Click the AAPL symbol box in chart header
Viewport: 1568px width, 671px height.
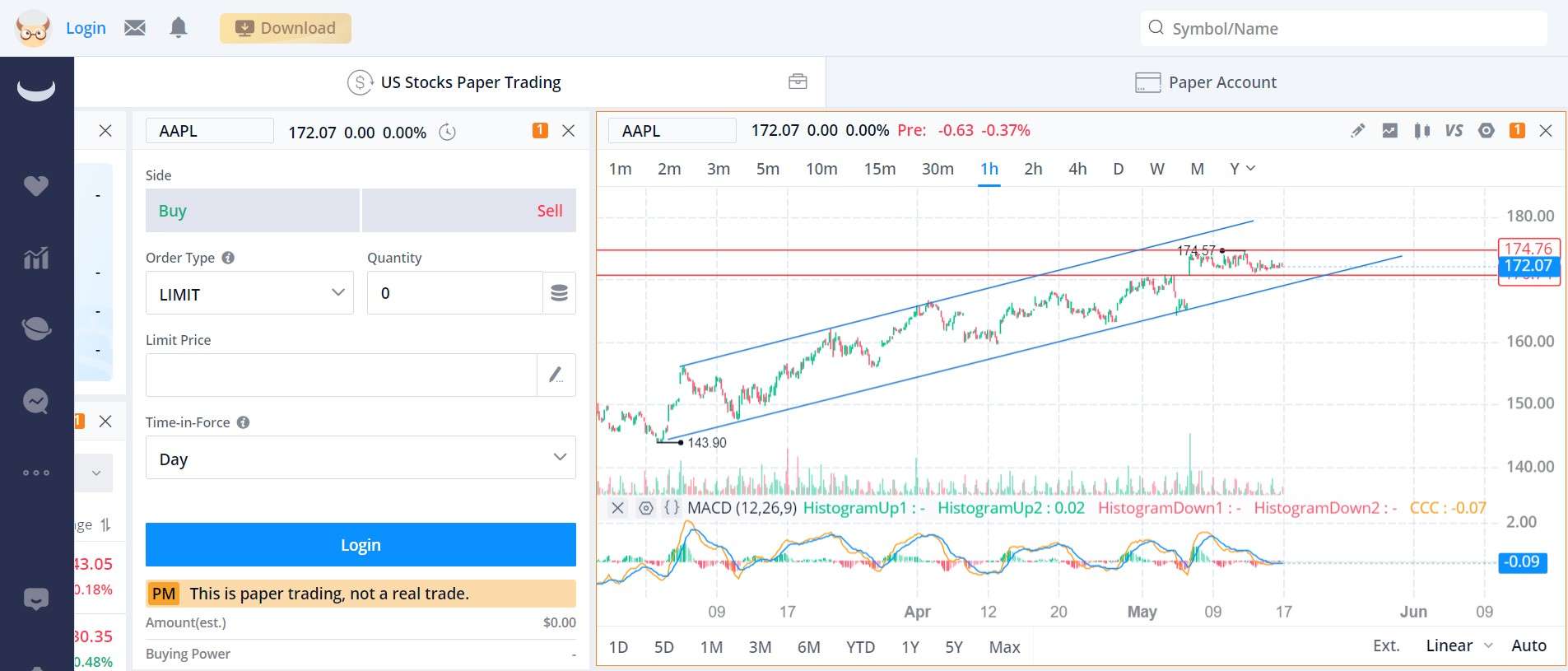[x=672, y=131]
